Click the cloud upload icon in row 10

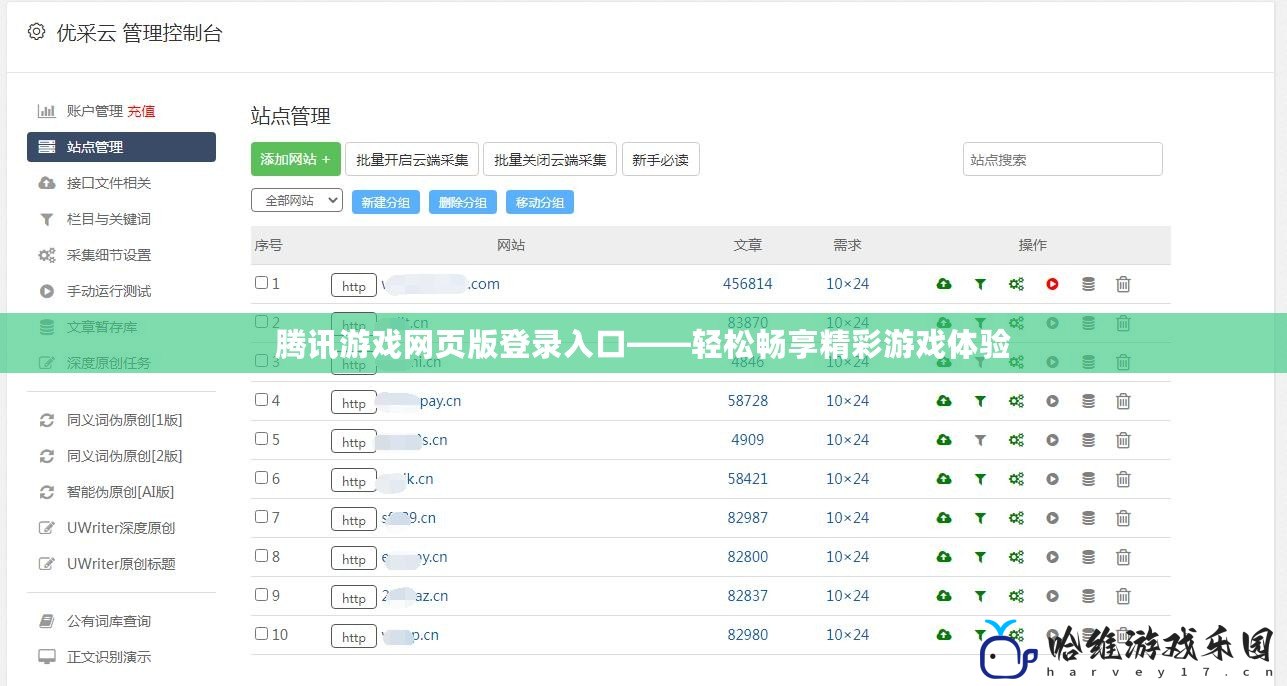coord(944,635)
